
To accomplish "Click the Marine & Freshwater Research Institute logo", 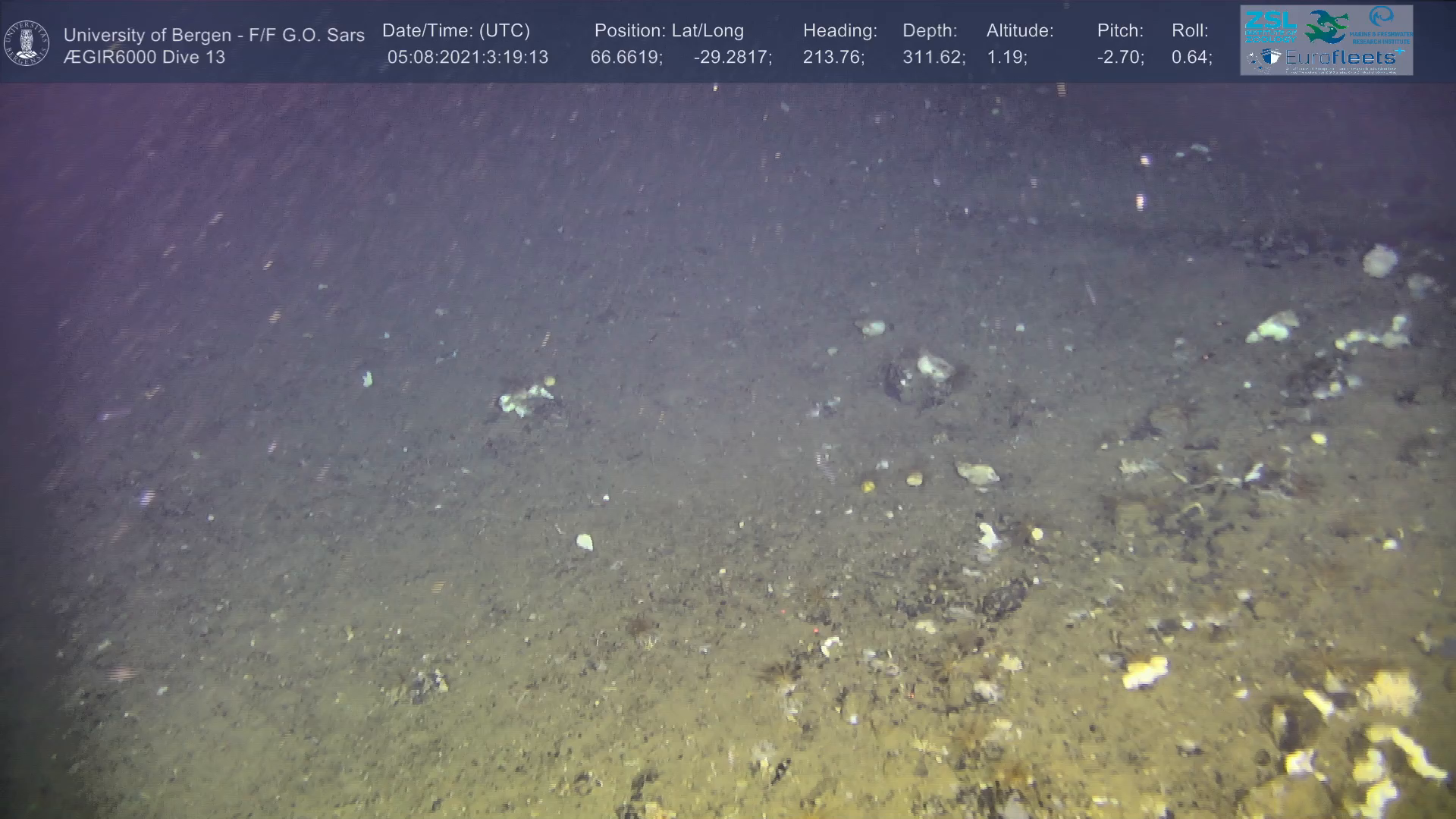I will (x=1381, y=24).
